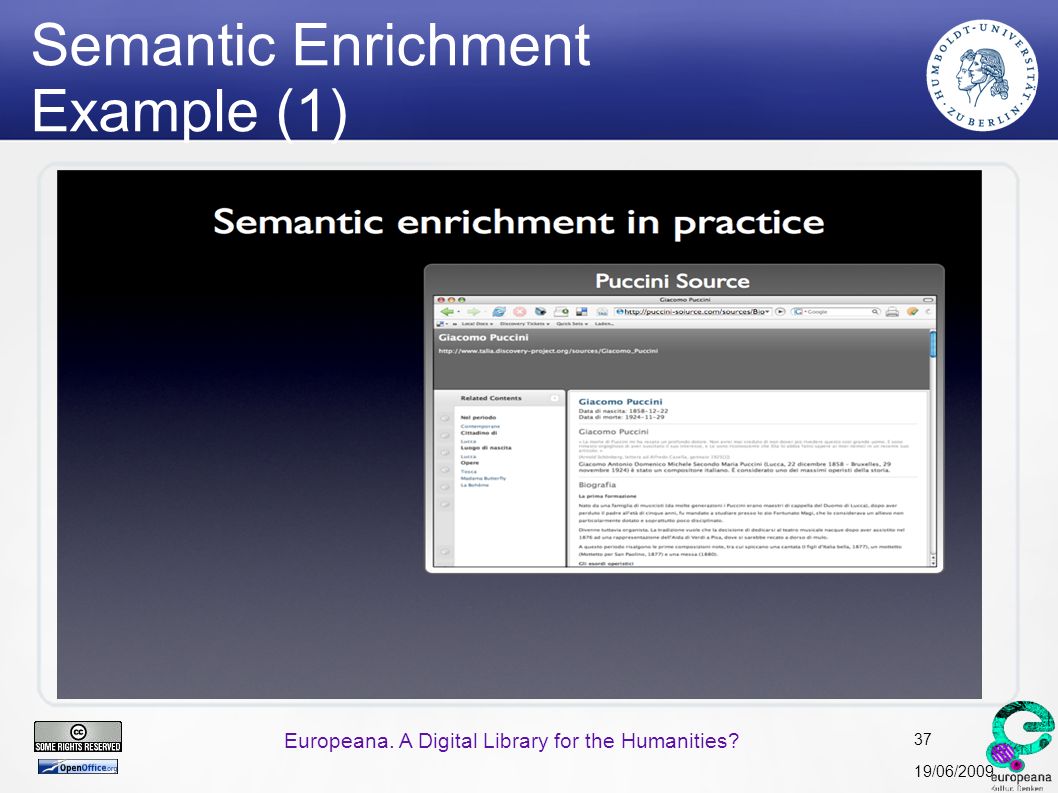Click the date 19/06/2009
Screen dimensions: 1058x793
(953, 771)
